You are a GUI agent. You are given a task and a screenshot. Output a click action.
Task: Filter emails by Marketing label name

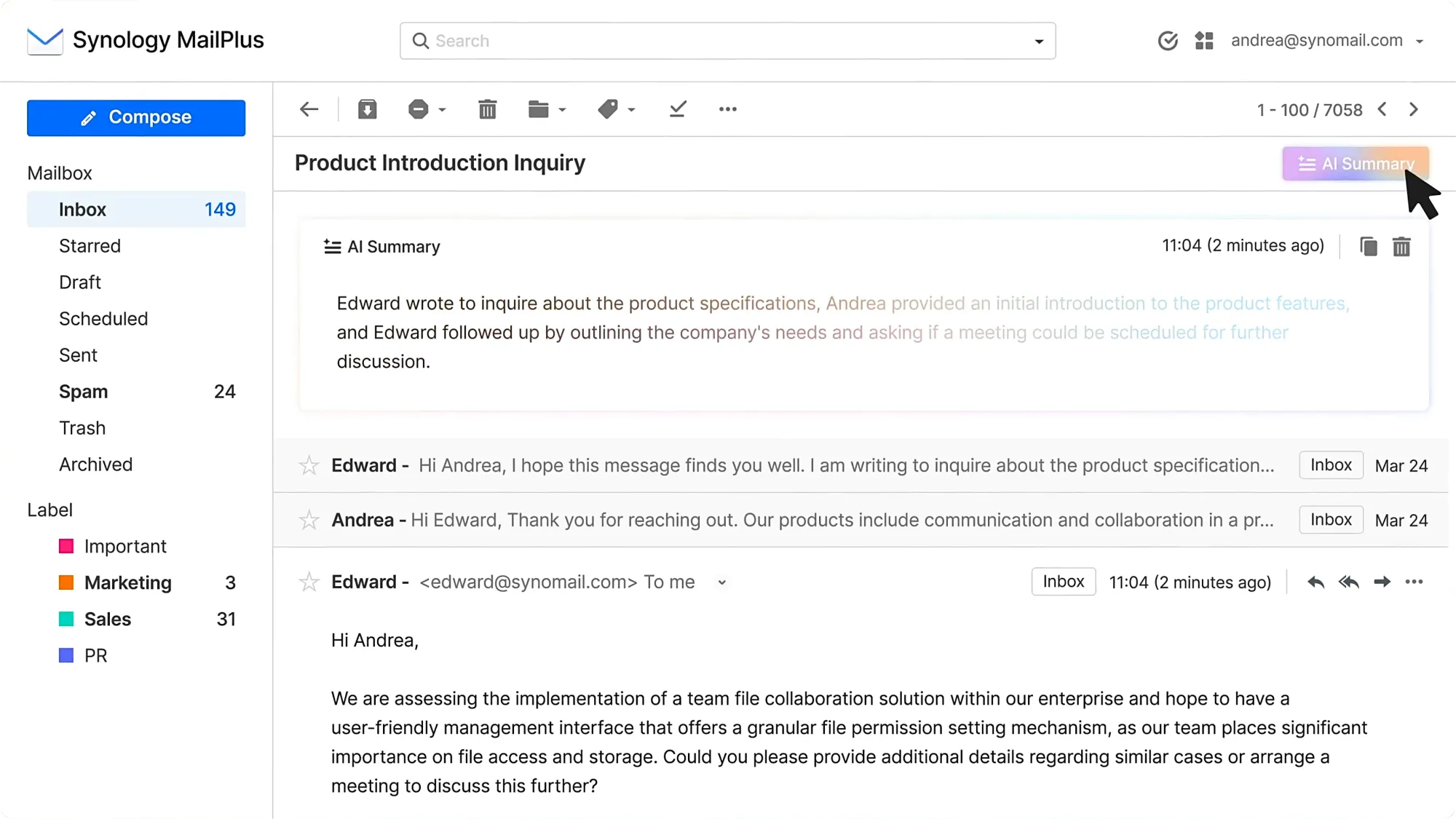[128, 582]
